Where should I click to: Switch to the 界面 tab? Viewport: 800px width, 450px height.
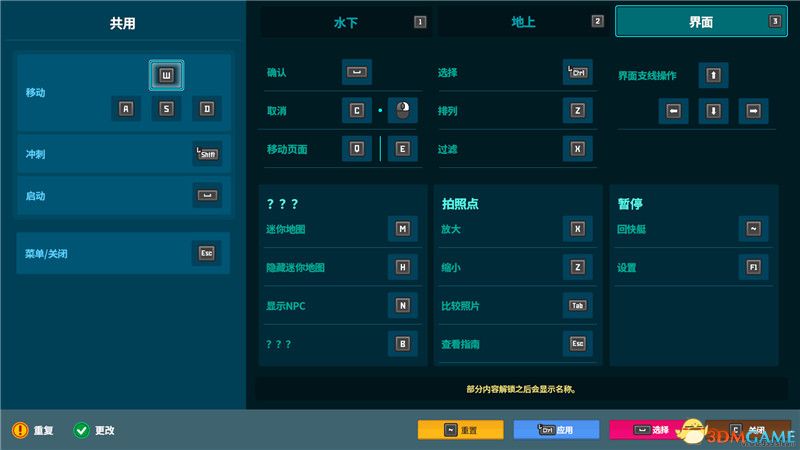coord(701,21)
